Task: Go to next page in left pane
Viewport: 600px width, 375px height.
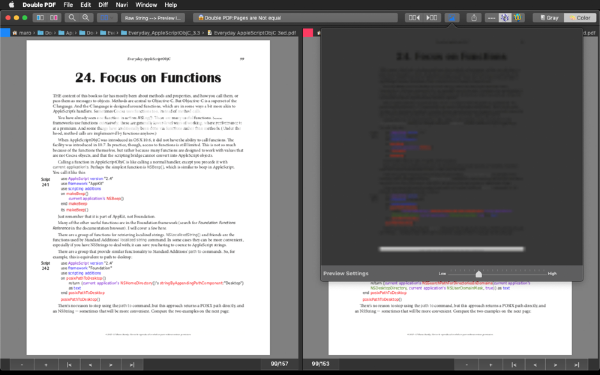Action: click(x=111, y=365)
